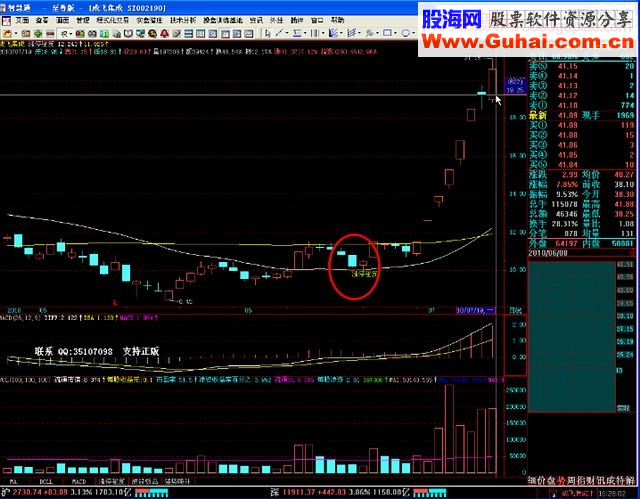Click the 买① price 41.09 row

point(582,125)
